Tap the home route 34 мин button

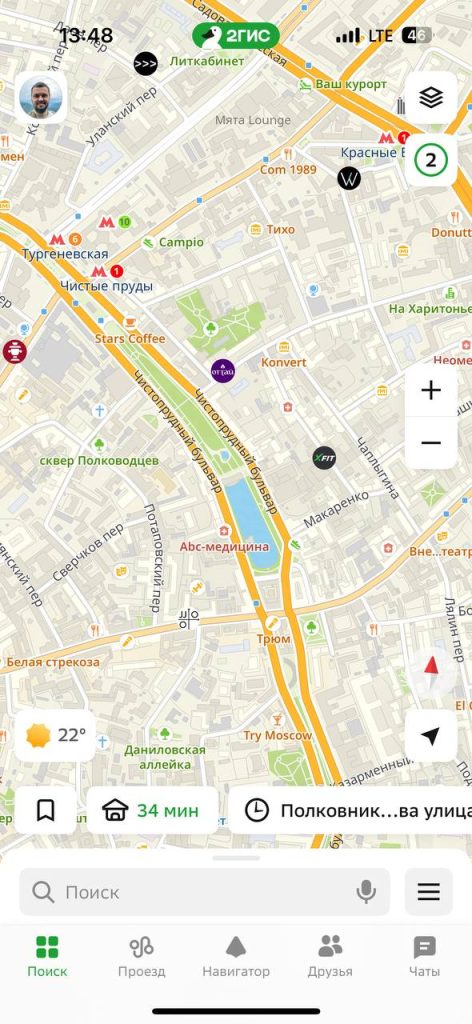pos(152,810)
